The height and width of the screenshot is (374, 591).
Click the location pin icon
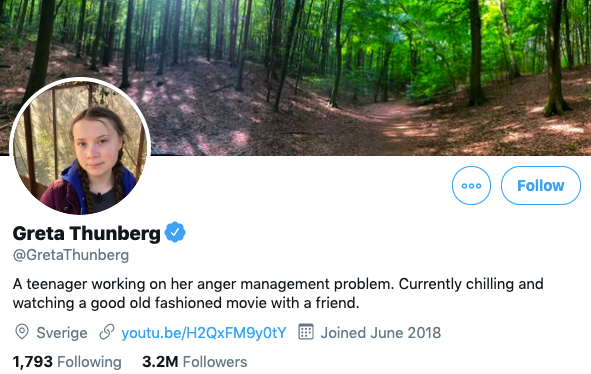click(22, 332)
